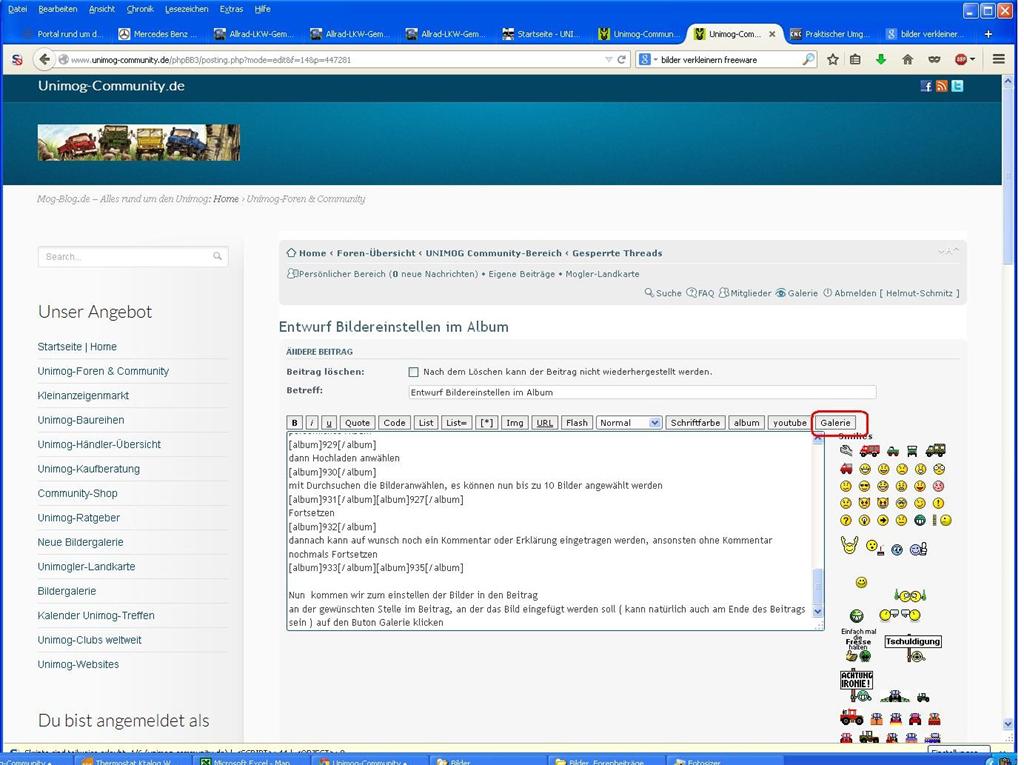Image resolution: width=1024 pixels, height=765 pixels.
Task: Open the Schriftfarbe font color picker
Action: tap(695, 423)
